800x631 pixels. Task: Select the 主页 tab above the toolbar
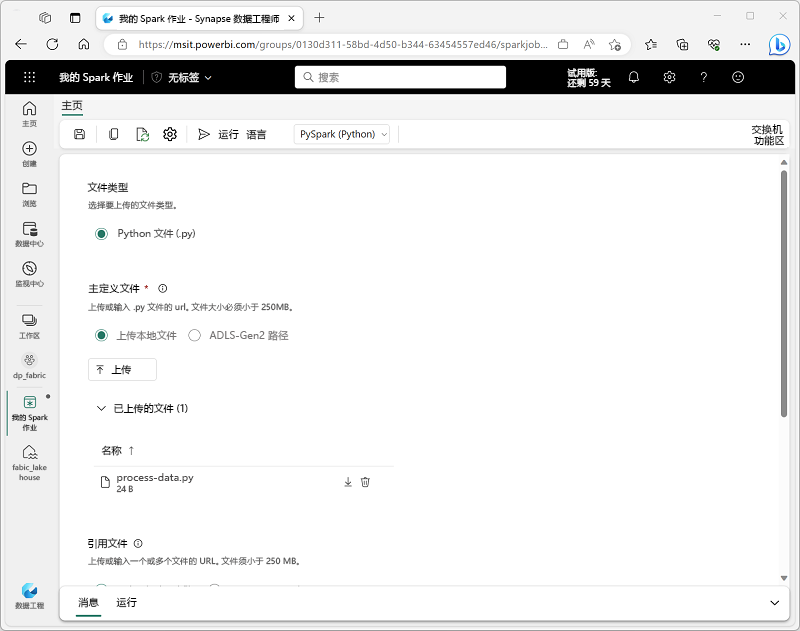(72, 104)
